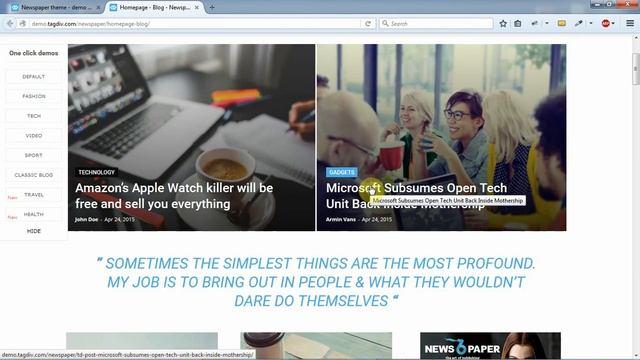Open the Firefox hamburger menu
640x360 pixels.
[630, 24]
